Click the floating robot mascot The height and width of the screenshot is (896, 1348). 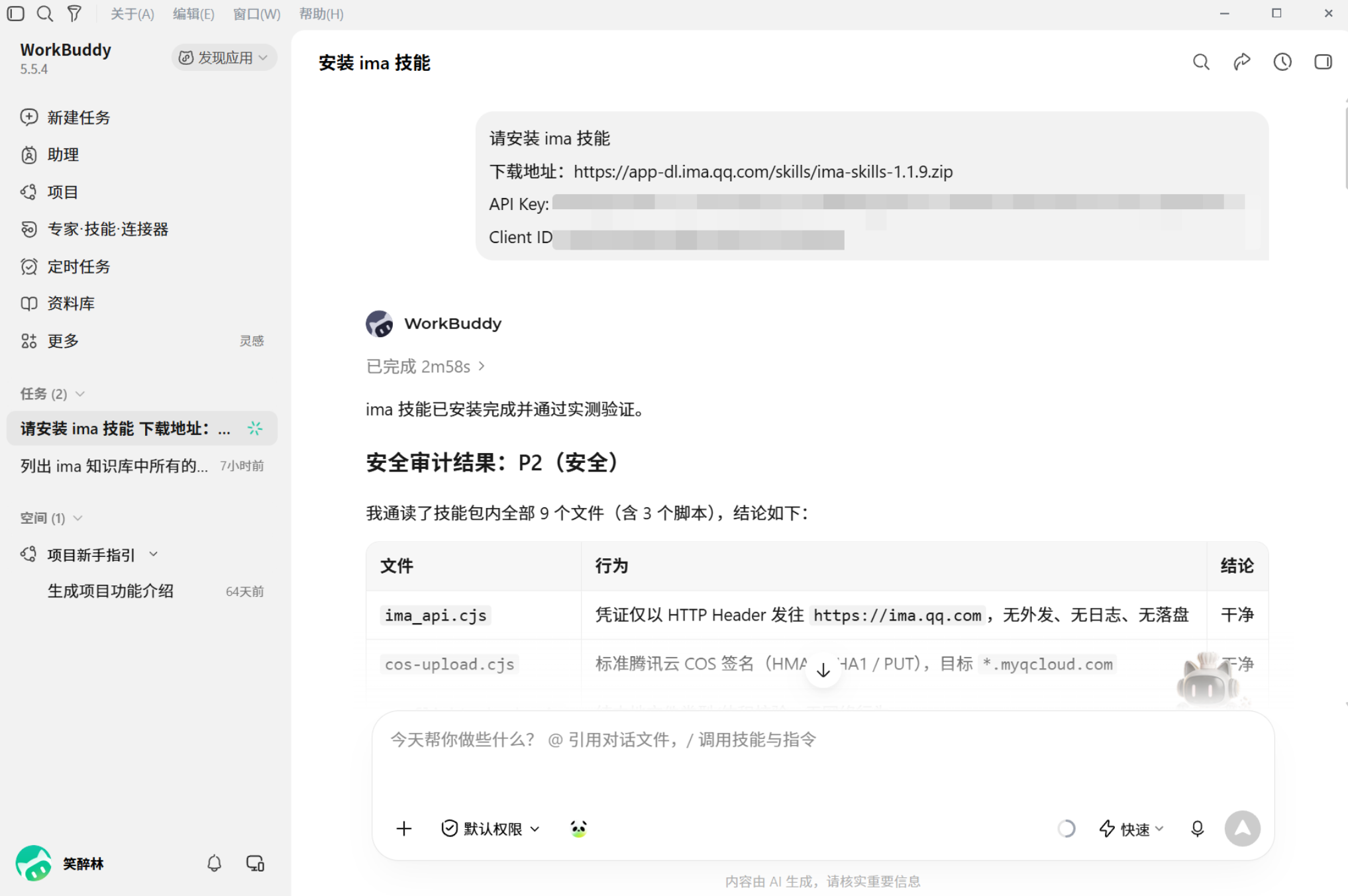(1208, 682)
